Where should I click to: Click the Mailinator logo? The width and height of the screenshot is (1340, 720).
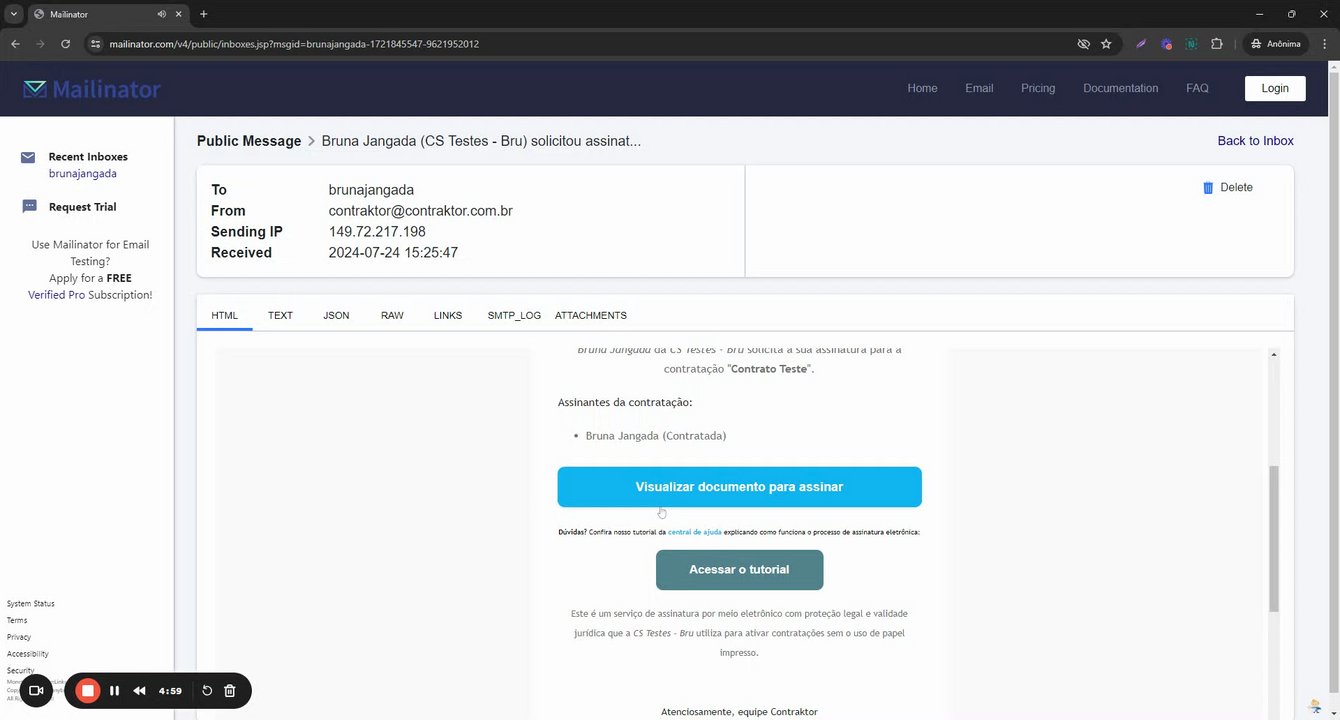92,89
